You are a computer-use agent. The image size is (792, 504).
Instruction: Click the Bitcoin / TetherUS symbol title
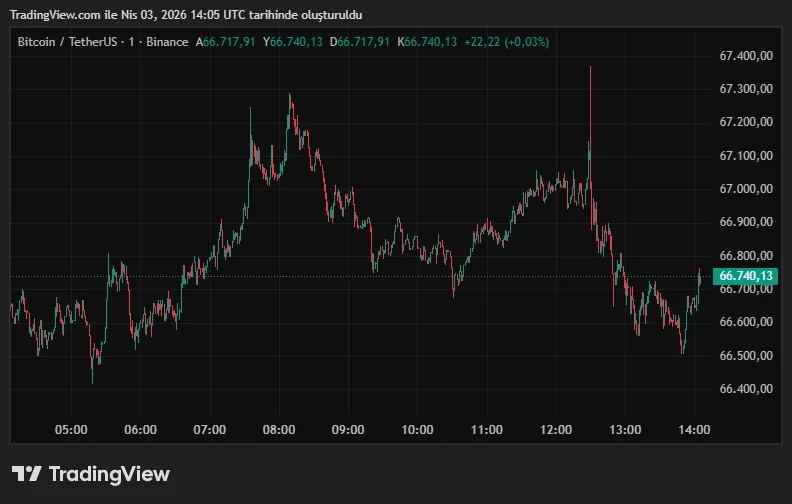(67, 42)
